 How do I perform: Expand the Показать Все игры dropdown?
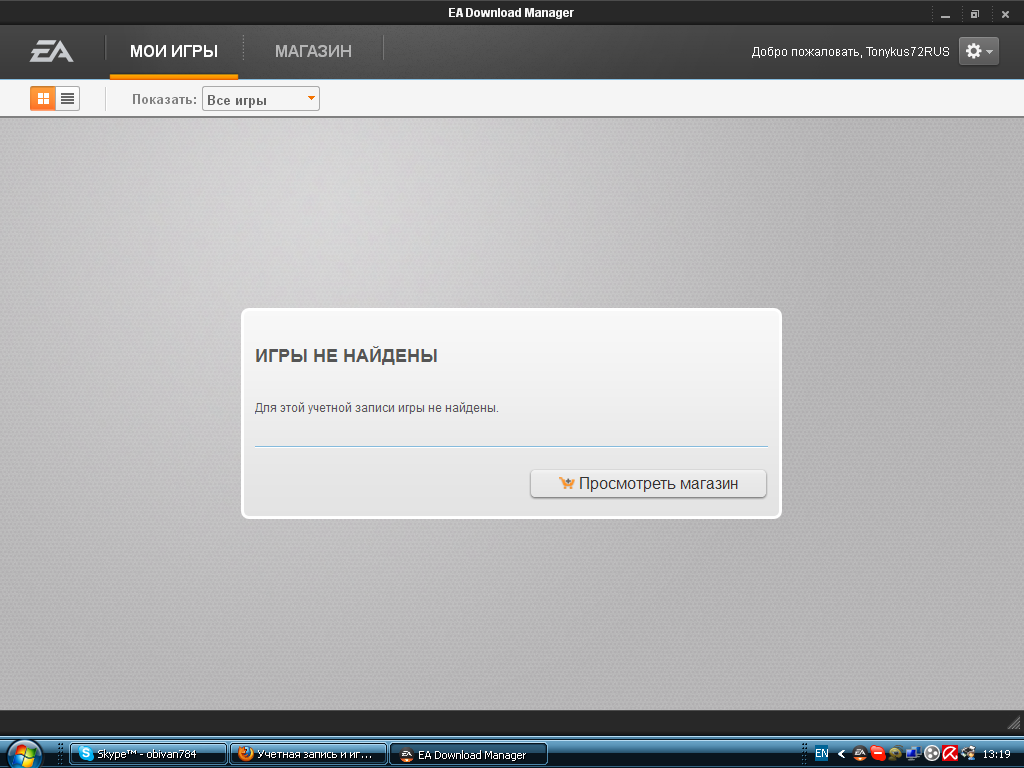pos(261,99)
